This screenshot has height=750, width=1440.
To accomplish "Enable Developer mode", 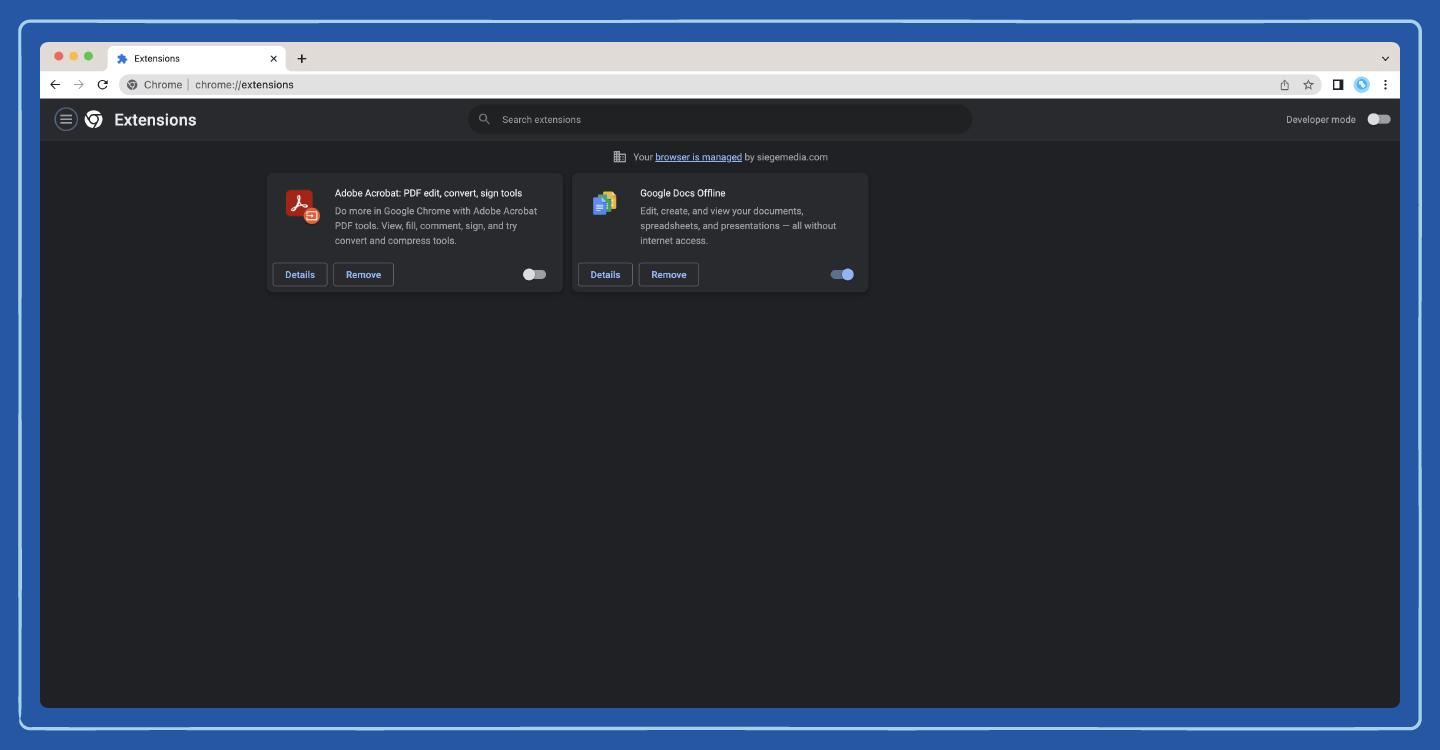I will click(1378, 119).
